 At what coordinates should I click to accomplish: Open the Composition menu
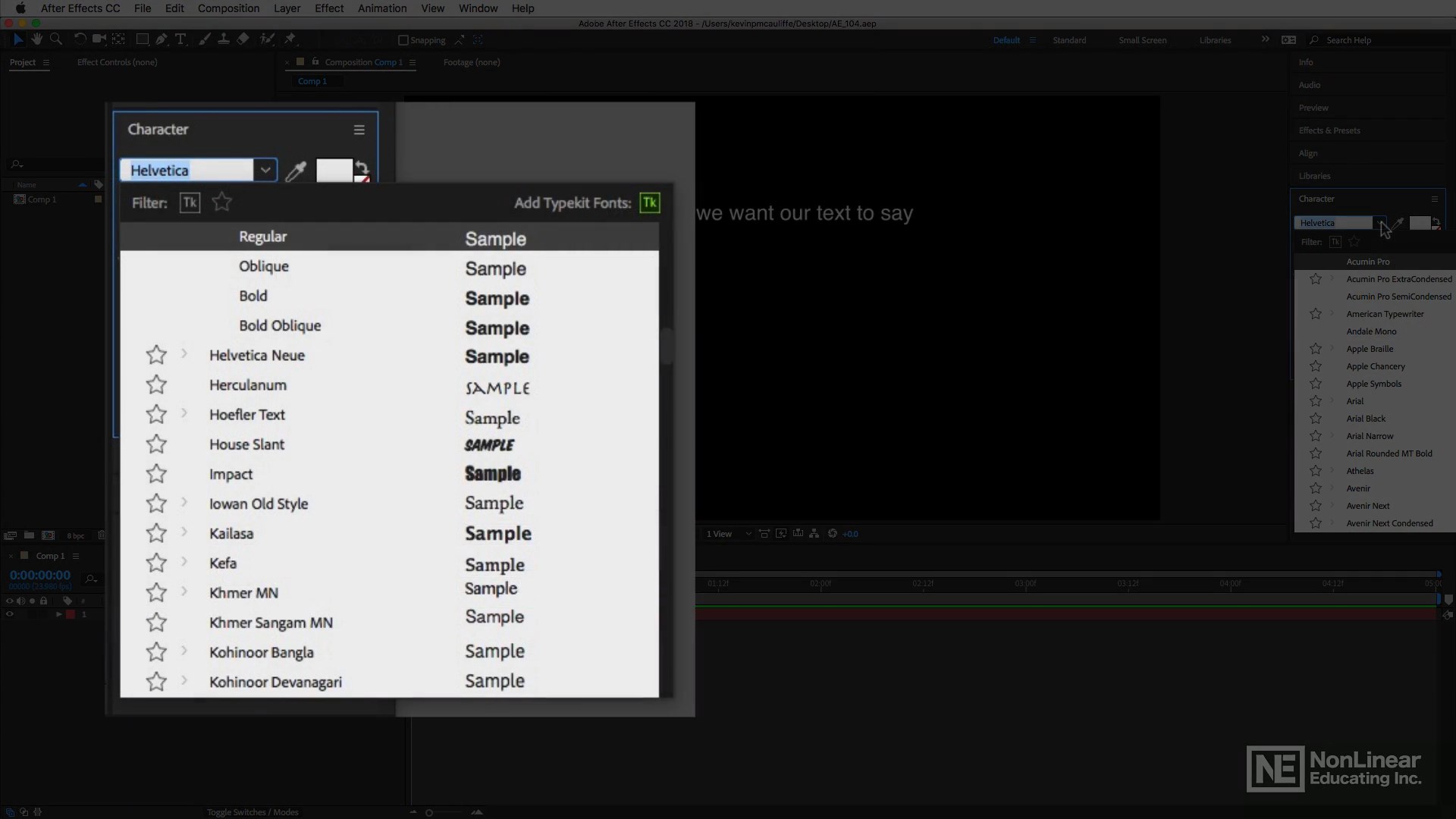click(228, 8)
